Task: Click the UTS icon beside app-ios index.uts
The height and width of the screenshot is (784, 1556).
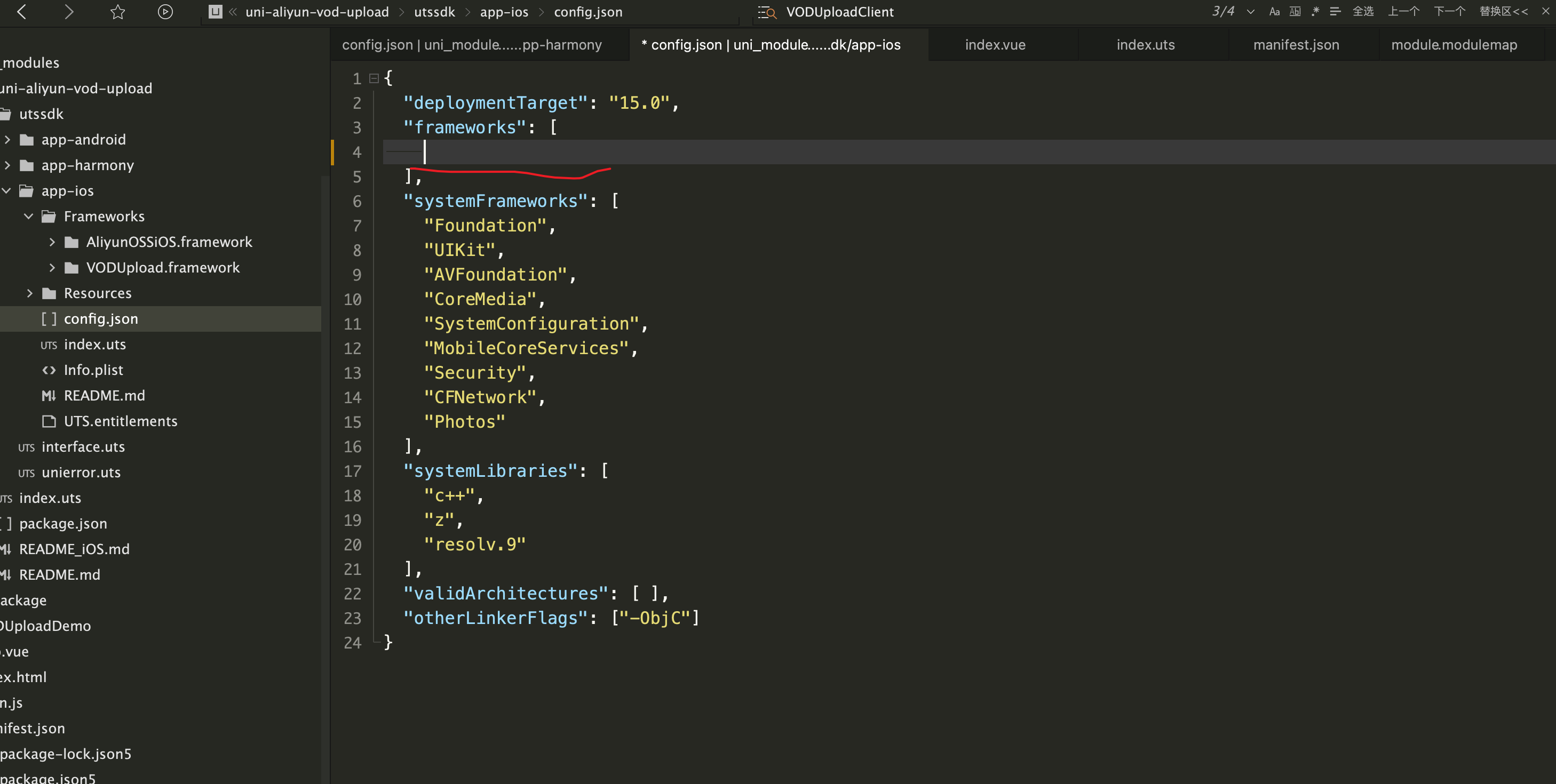Action: (x=49, y=345)
